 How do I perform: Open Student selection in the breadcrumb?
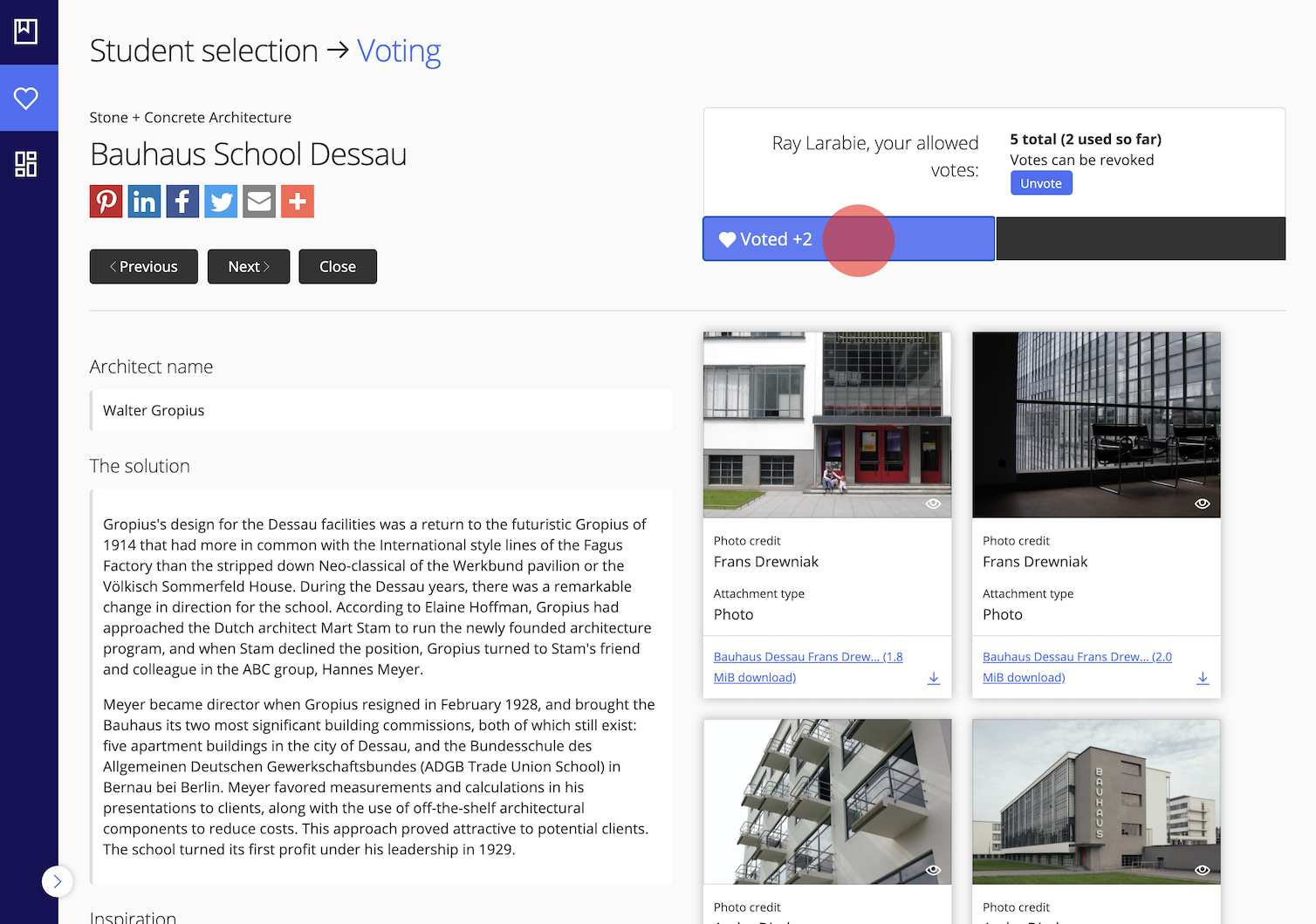[202, 51]
